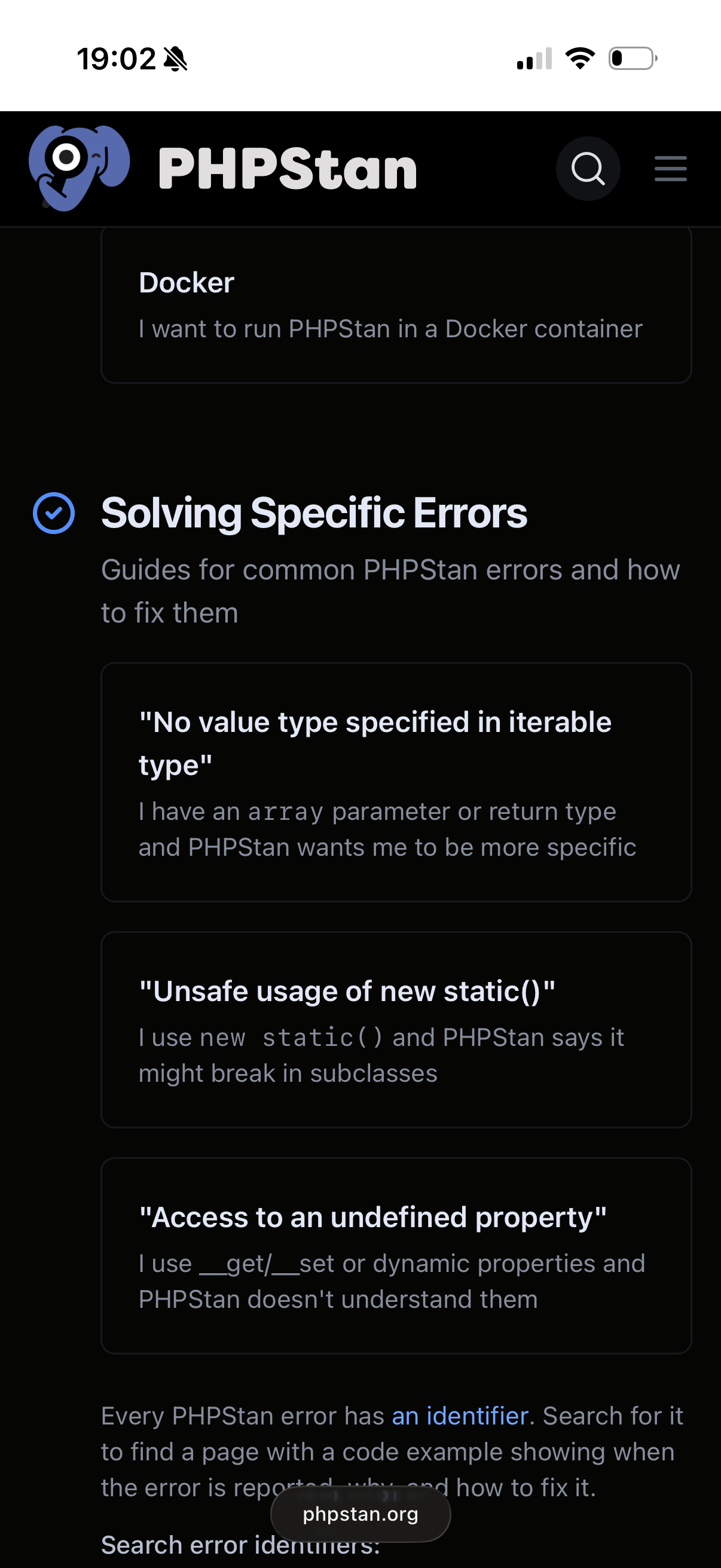Open "No value type specified" guide card
Image resolution: width=721 pixels, height=1568 pixels.
396,782
